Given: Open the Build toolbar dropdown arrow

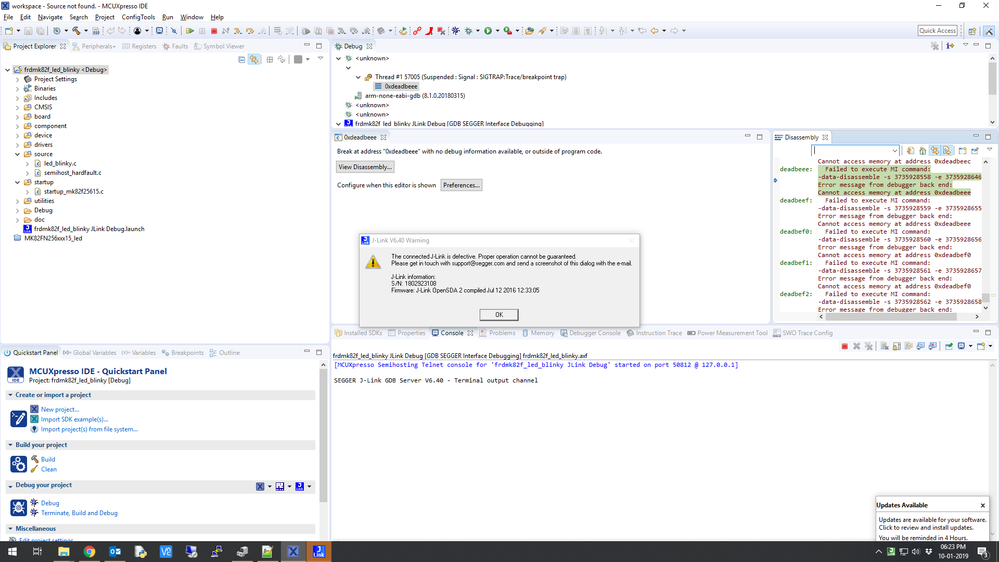Looking at the screenshot, I should click(x=85, y=31).
